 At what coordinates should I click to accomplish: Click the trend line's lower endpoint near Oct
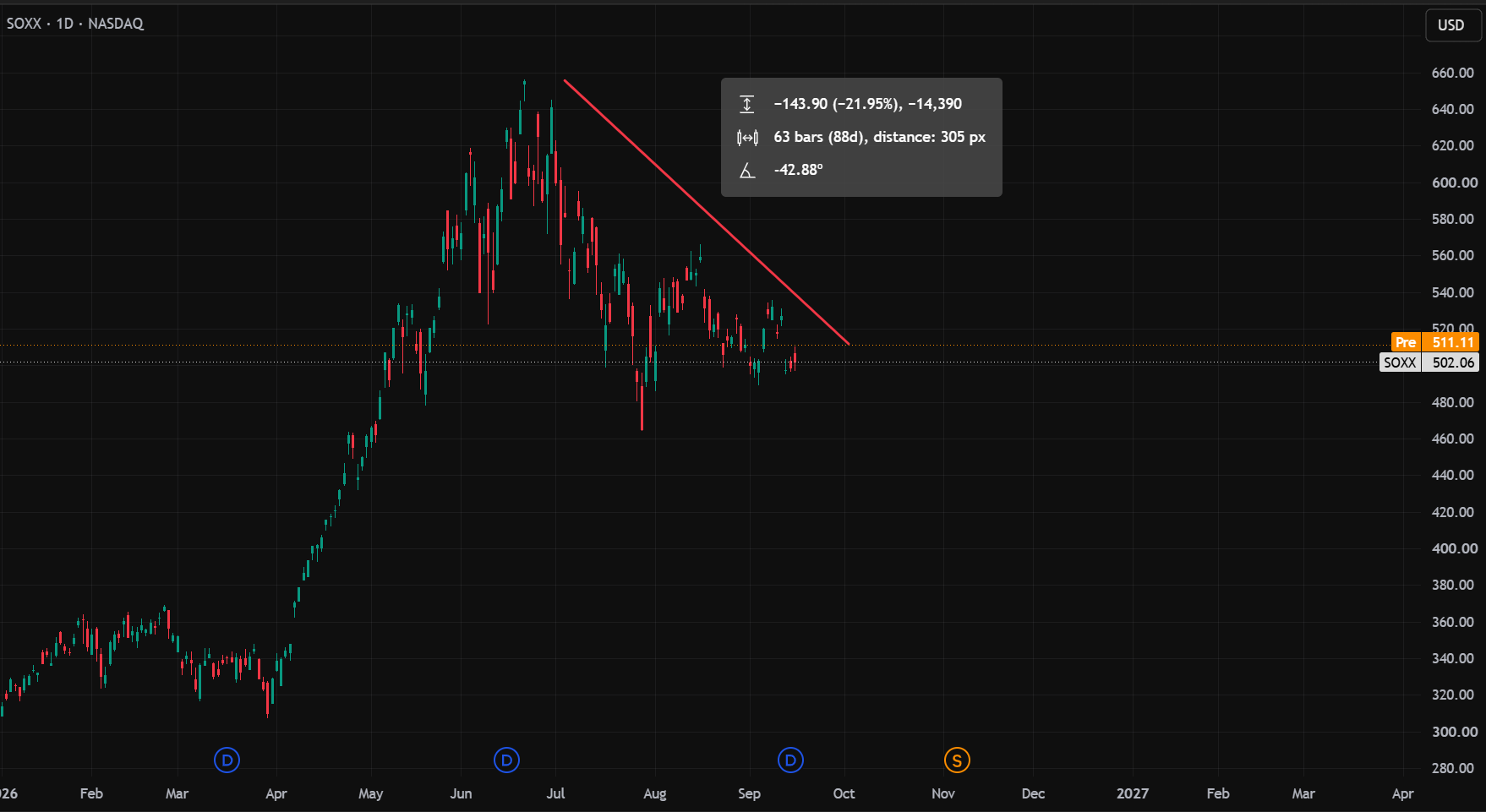point(849,344)
